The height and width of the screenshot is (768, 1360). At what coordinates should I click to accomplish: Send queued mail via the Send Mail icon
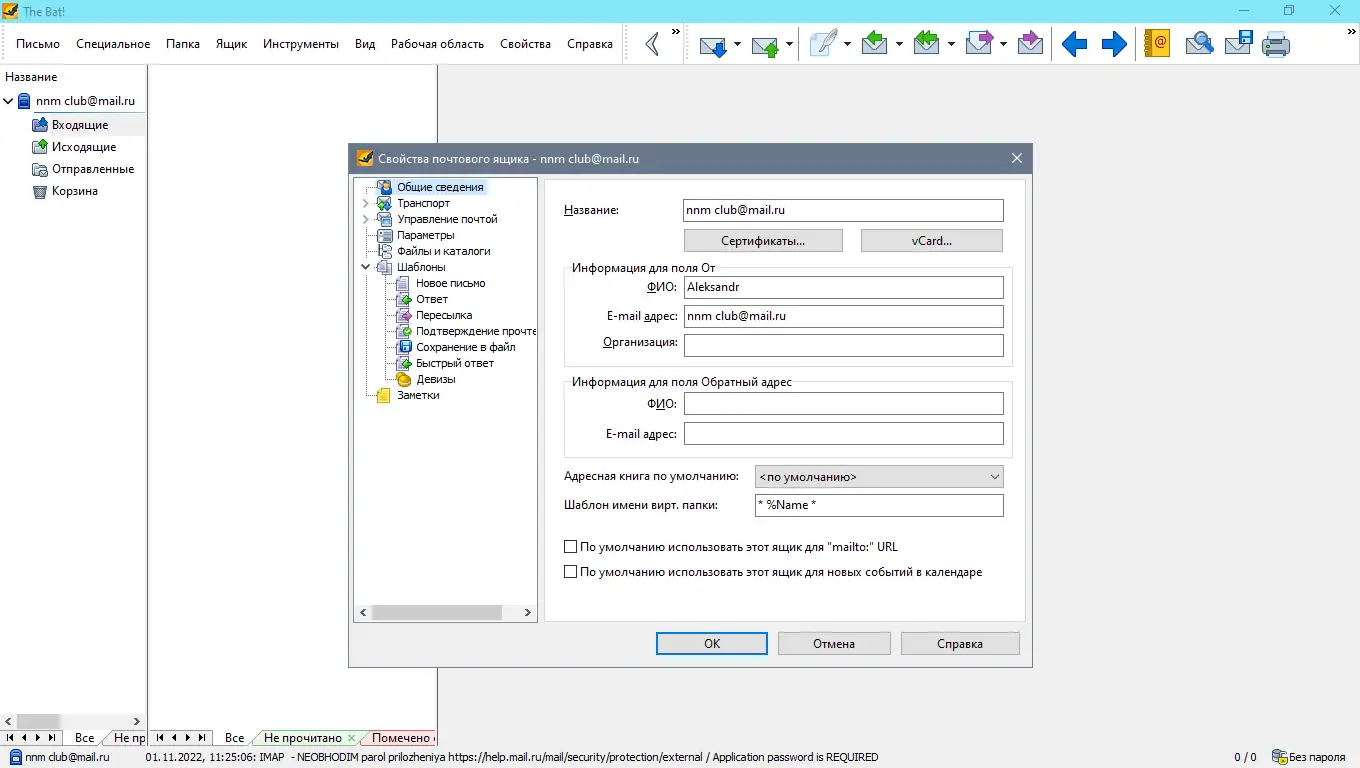(x=763, y=44)
